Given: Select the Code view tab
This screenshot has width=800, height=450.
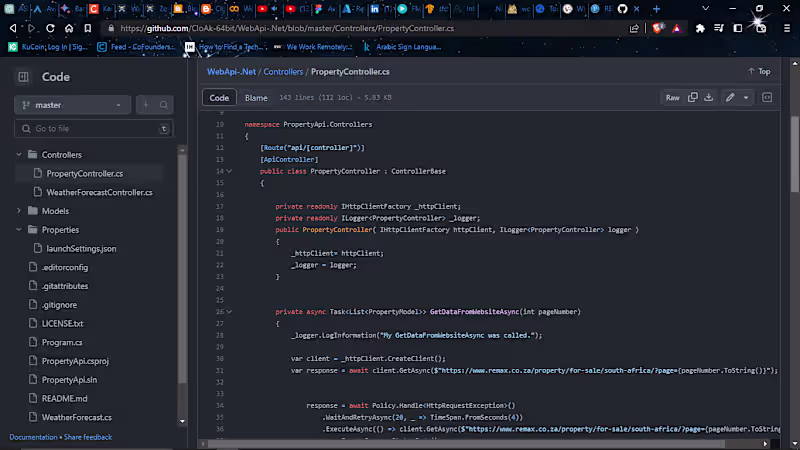Looking at the screenshot, I should click(219, 98).
